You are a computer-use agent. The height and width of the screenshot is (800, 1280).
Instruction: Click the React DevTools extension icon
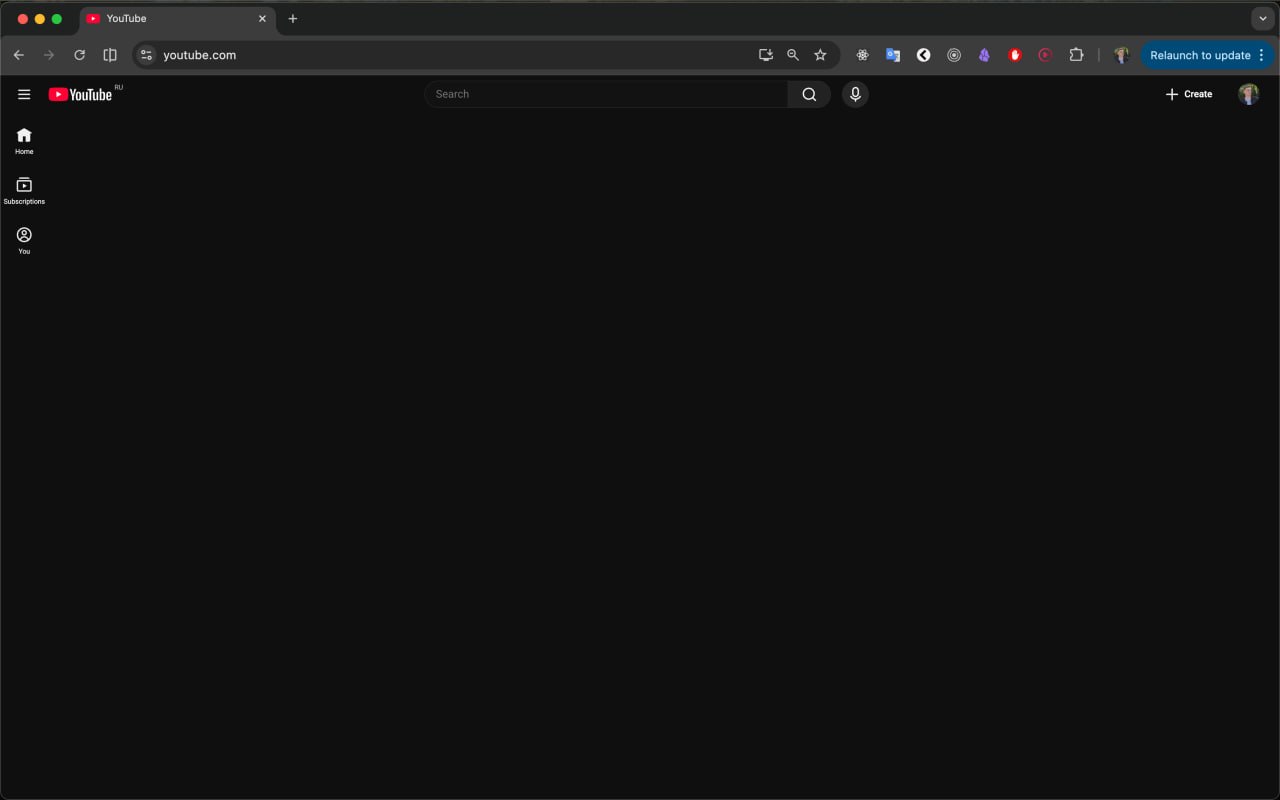point(862,55)
